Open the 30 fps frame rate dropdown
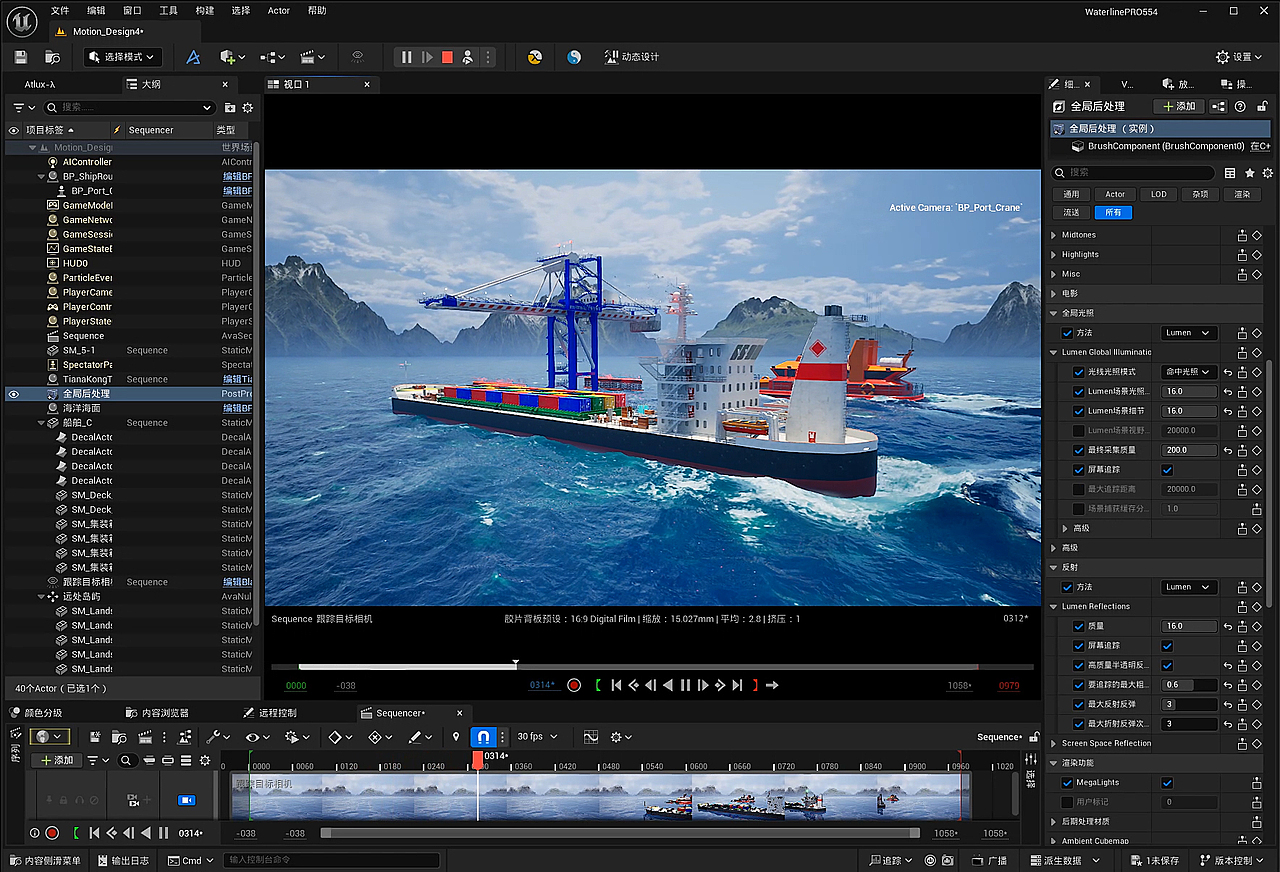 [537, 737]
